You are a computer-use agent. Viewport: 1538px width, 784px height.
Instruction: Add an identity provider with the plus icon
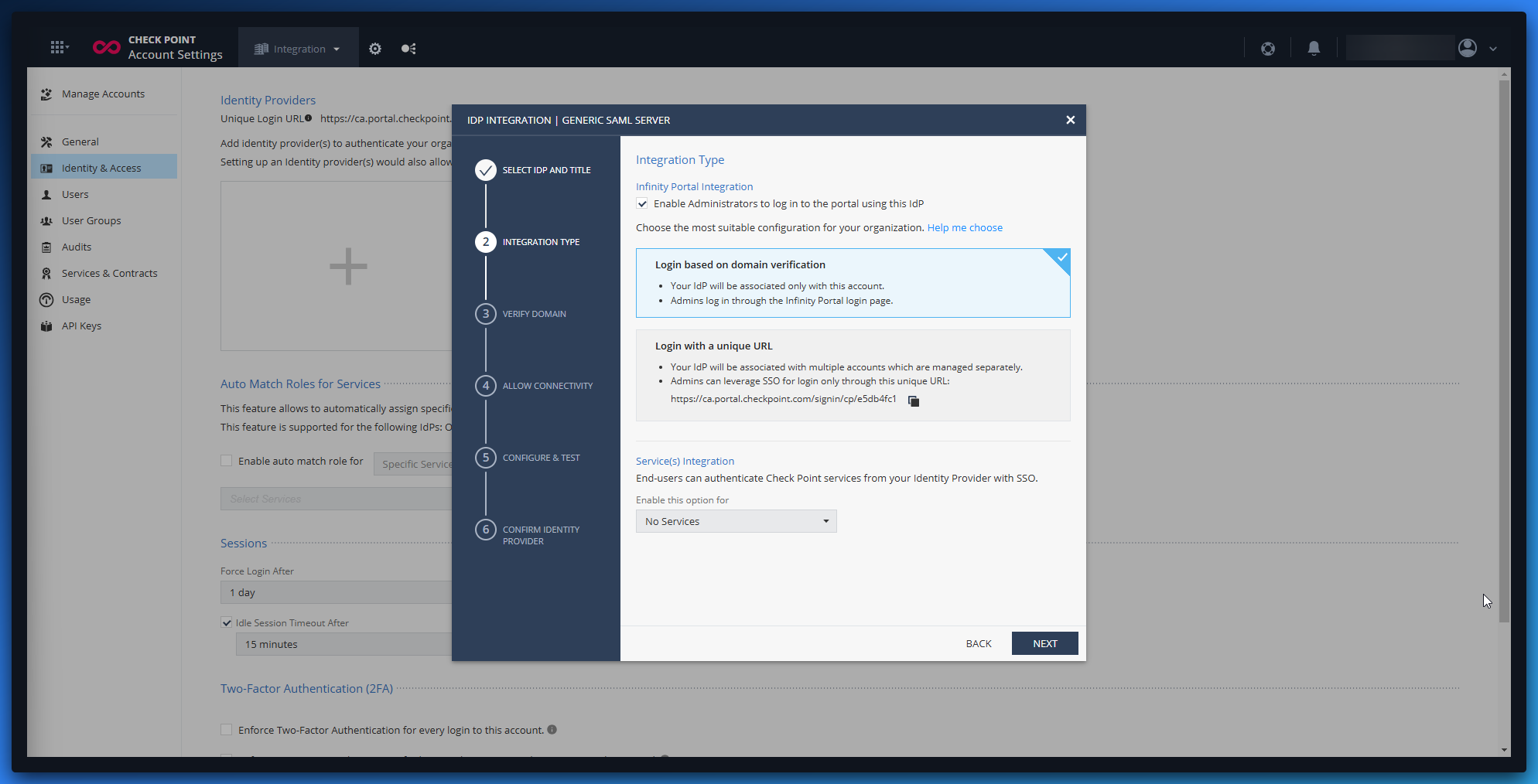click(x=348, y=266)
